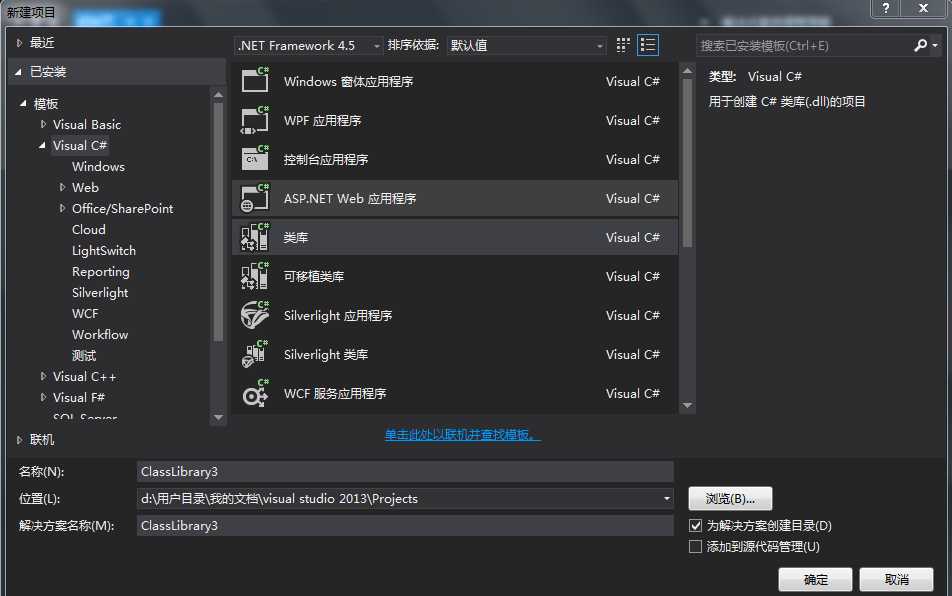This screenshot has width=952, height=596.
Task: Select the Web tree label
Action: [85, 188]
